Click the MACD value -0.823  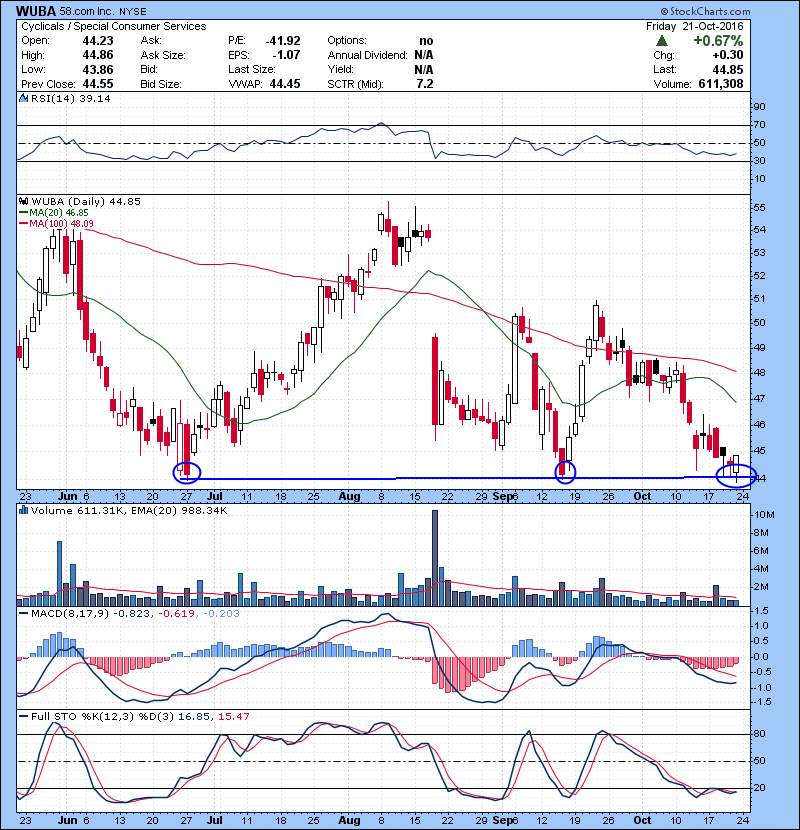point(132,614)
